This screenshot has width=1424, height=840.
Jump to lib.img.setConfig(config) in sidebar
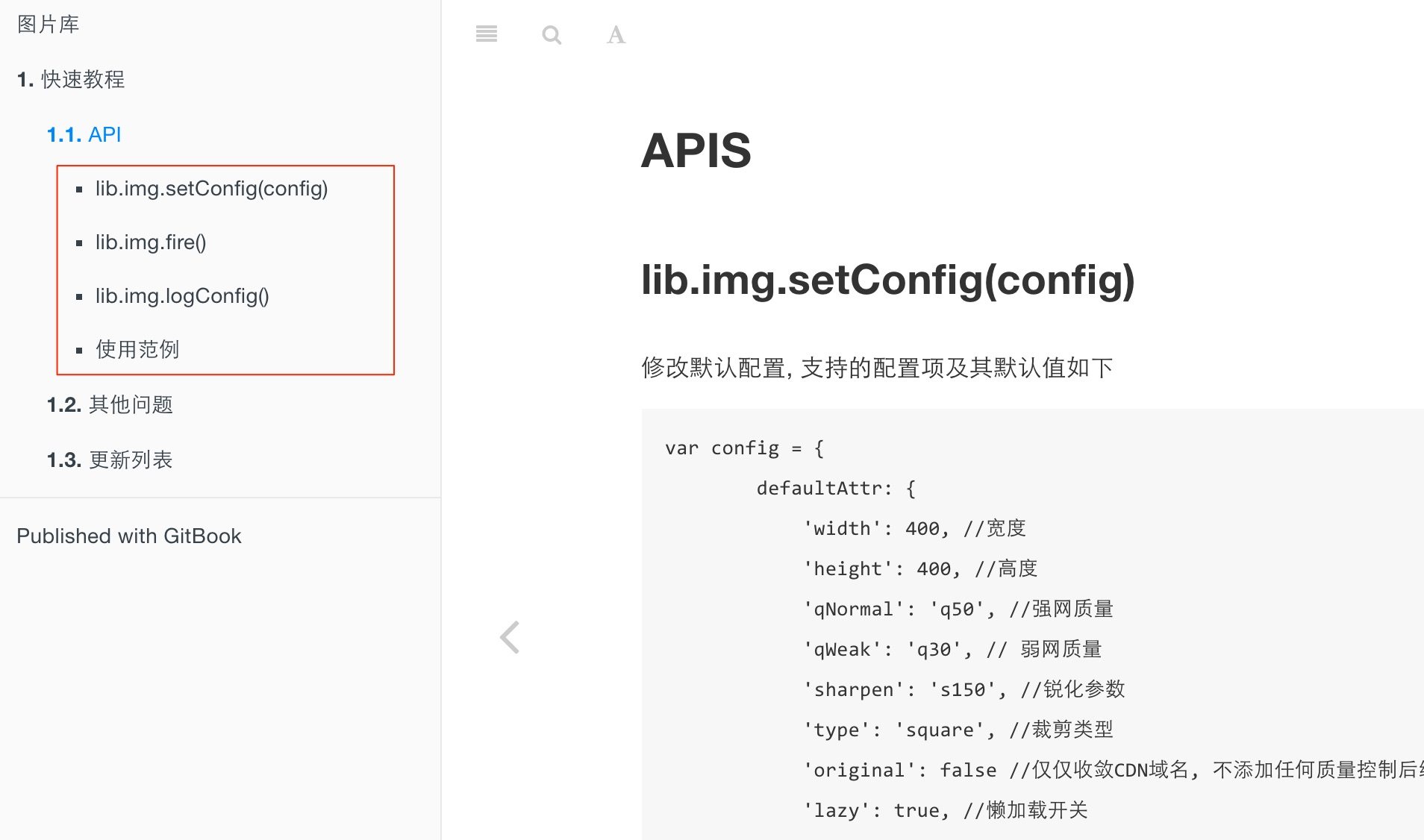pos(211,189)
